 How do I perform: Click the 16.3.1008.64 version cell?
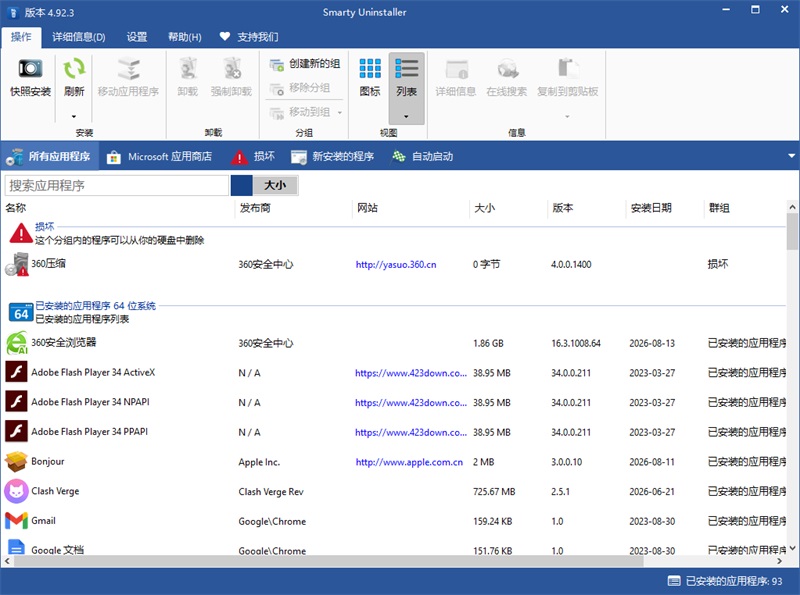[x=576, y=343]
